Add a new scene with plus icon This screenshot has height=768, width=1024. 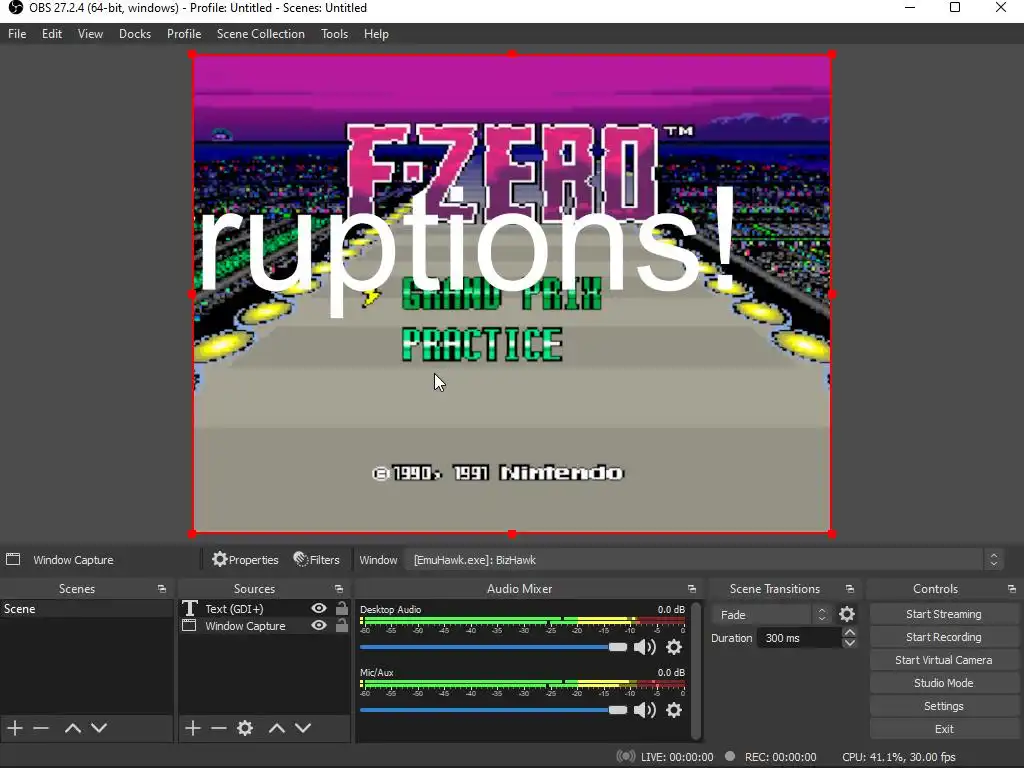coord(15,728)
